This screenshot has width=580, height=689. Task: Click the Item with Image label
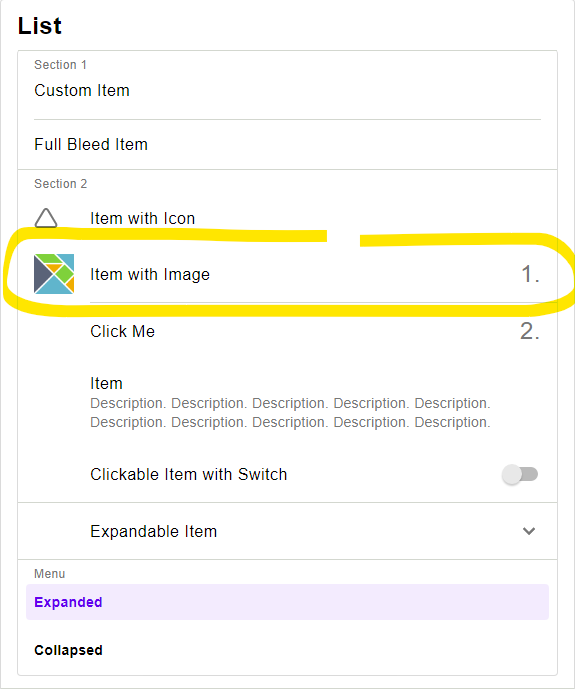(150, 274)
